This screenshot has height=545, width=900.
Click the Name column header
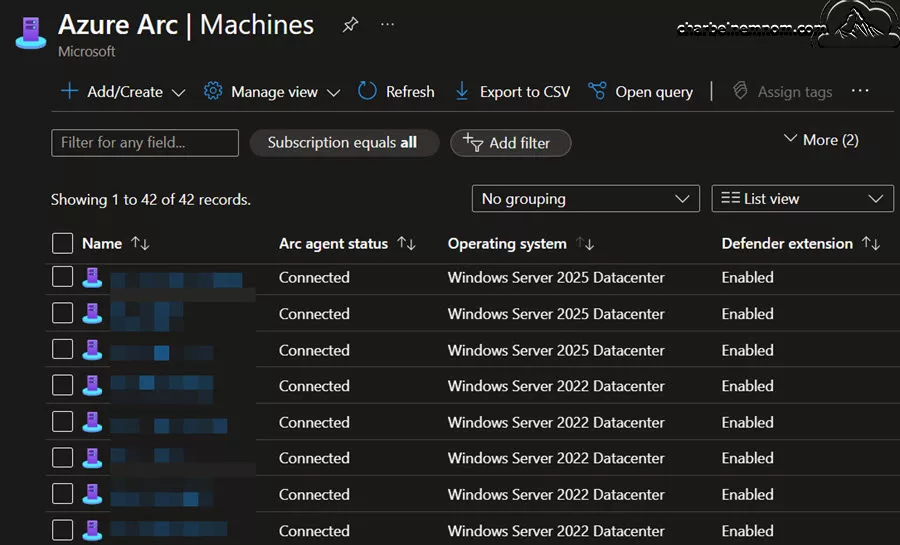click(102, 244)
